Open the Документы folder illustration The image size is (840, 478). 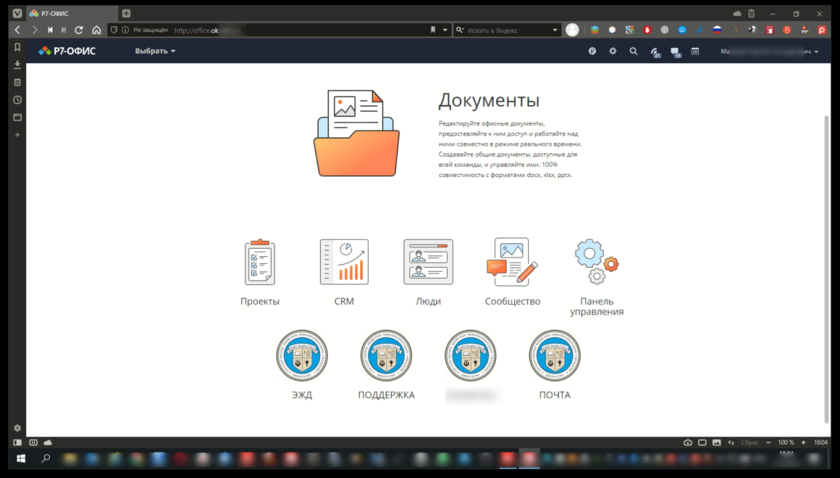tap(356, 134)
